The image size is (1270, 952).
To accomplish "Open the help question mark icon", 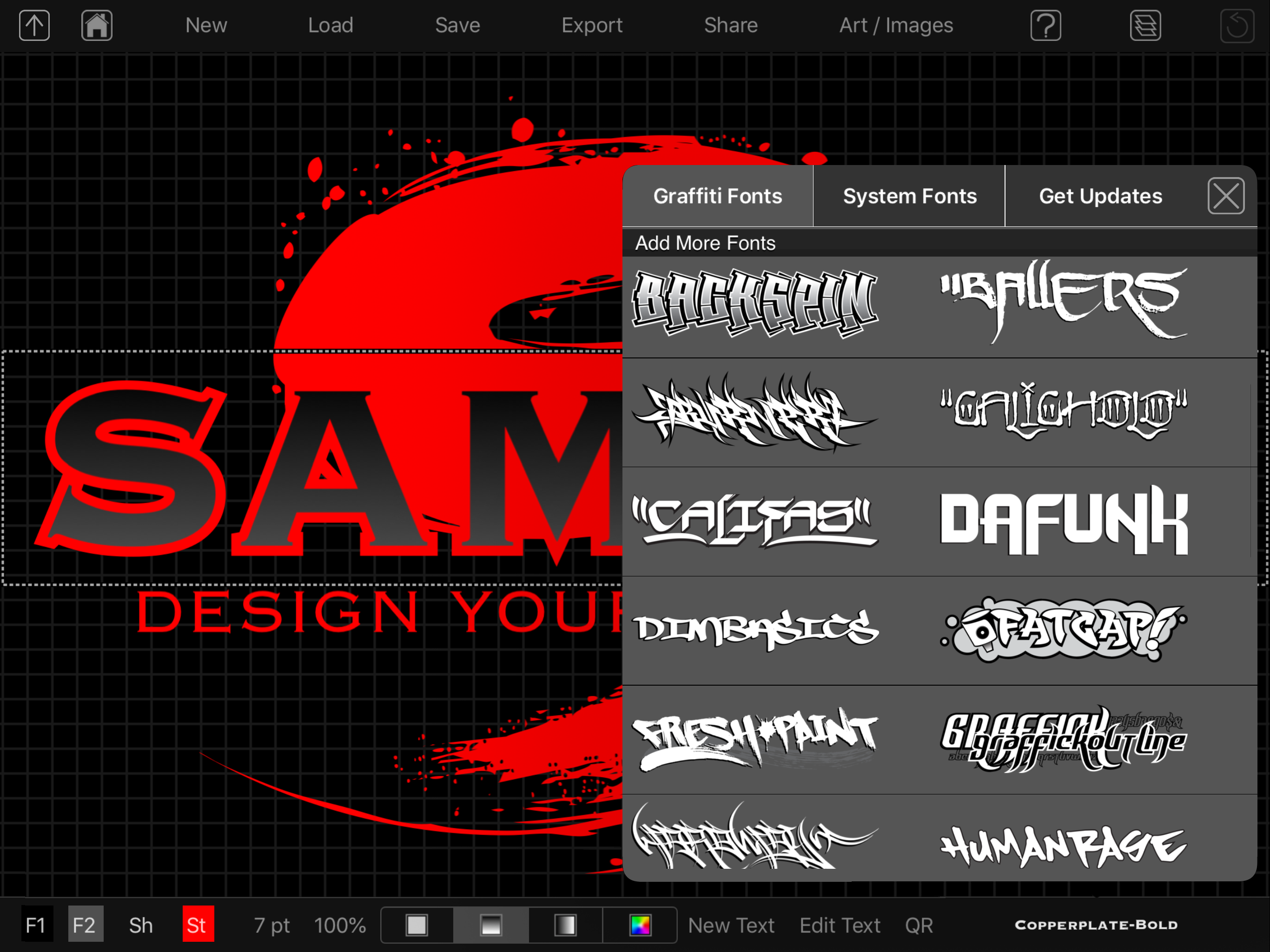I will click(x=1045, y=25).
